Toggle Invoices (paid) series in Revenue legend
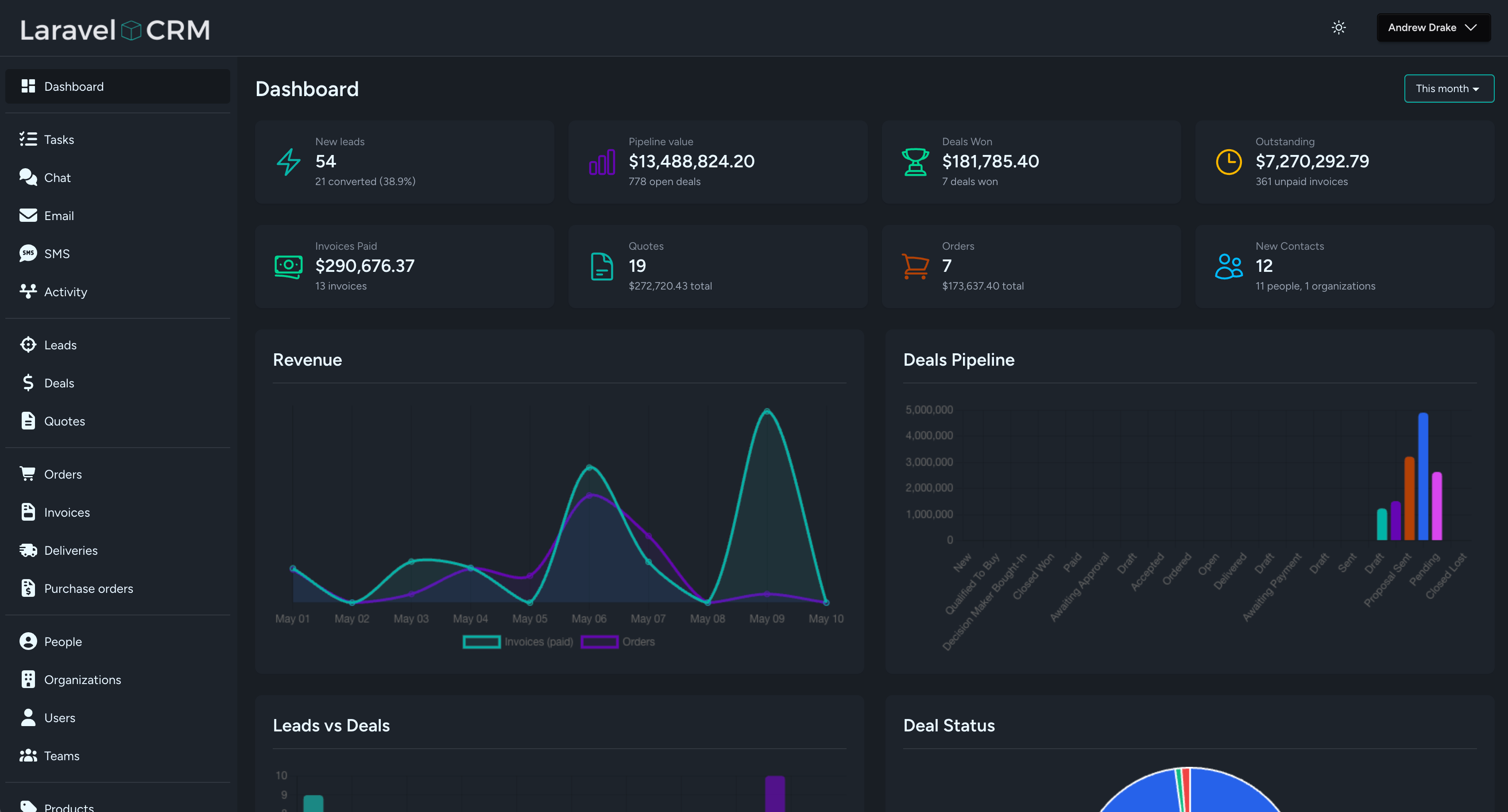Image resolution: width=1508 pixels, height=812 pixels. point(518,642)
